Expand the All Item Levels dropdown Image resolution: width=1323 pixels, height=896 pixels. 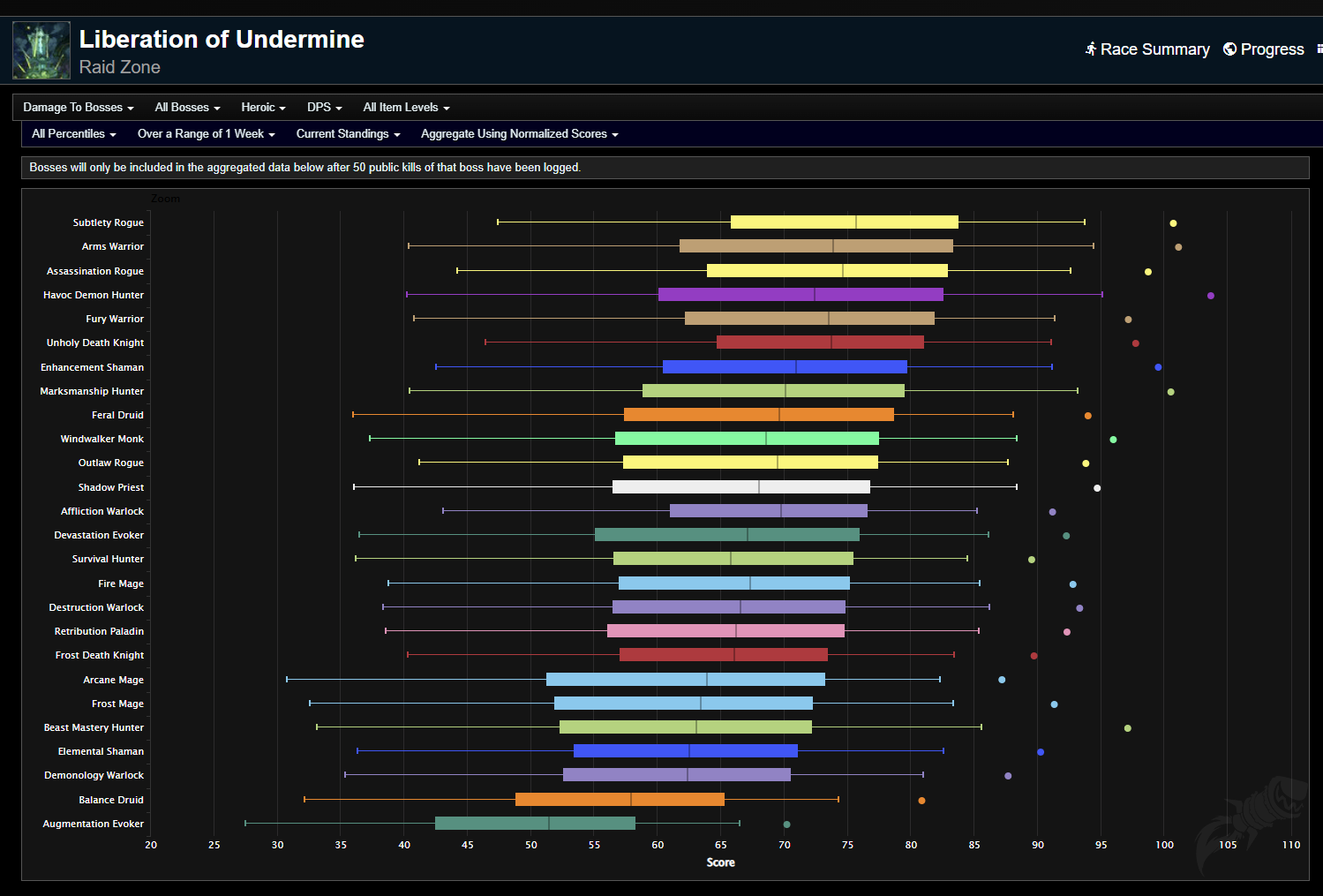(406, 108)
